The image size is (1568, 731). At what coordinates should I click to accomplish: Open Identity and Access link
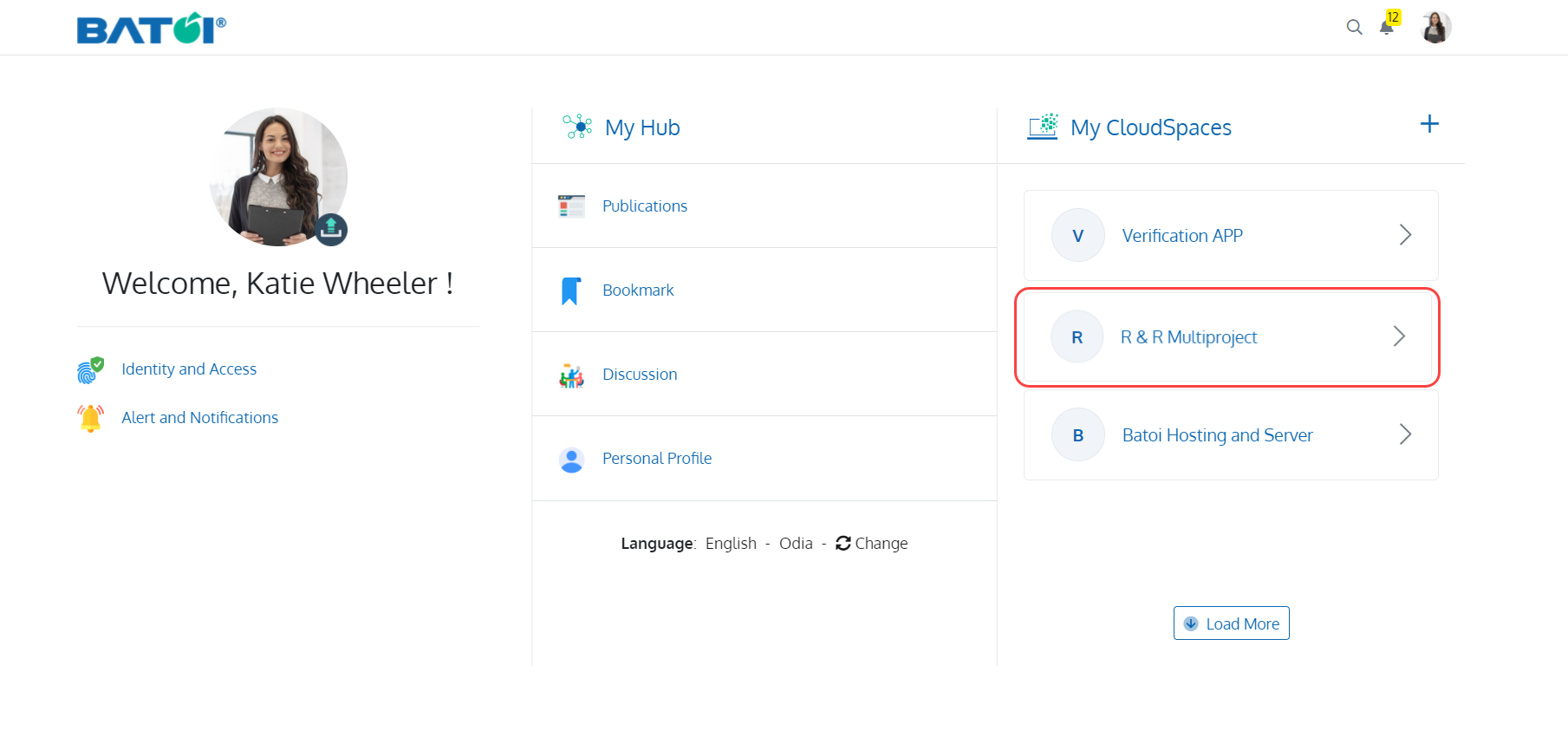tap(189, 369)
